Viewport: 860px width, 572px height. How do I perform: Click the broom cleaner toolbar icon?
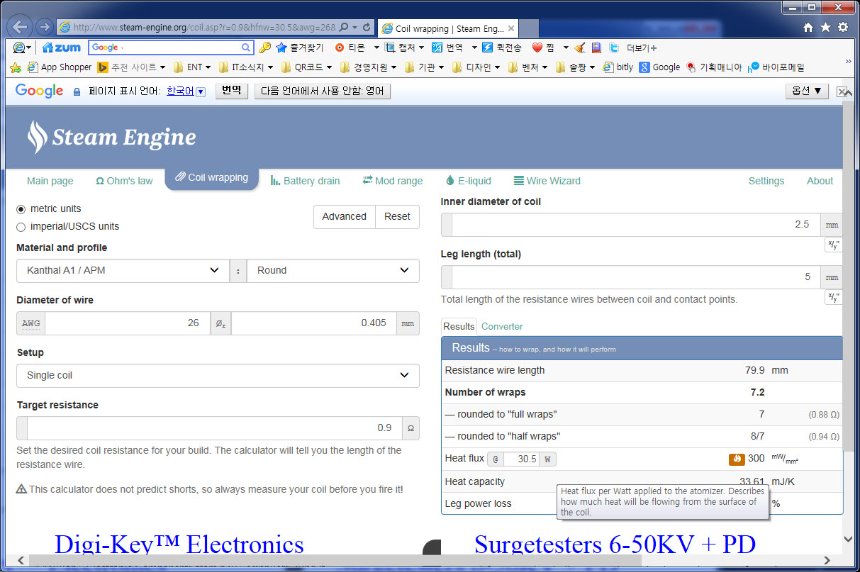coord(580,48)
